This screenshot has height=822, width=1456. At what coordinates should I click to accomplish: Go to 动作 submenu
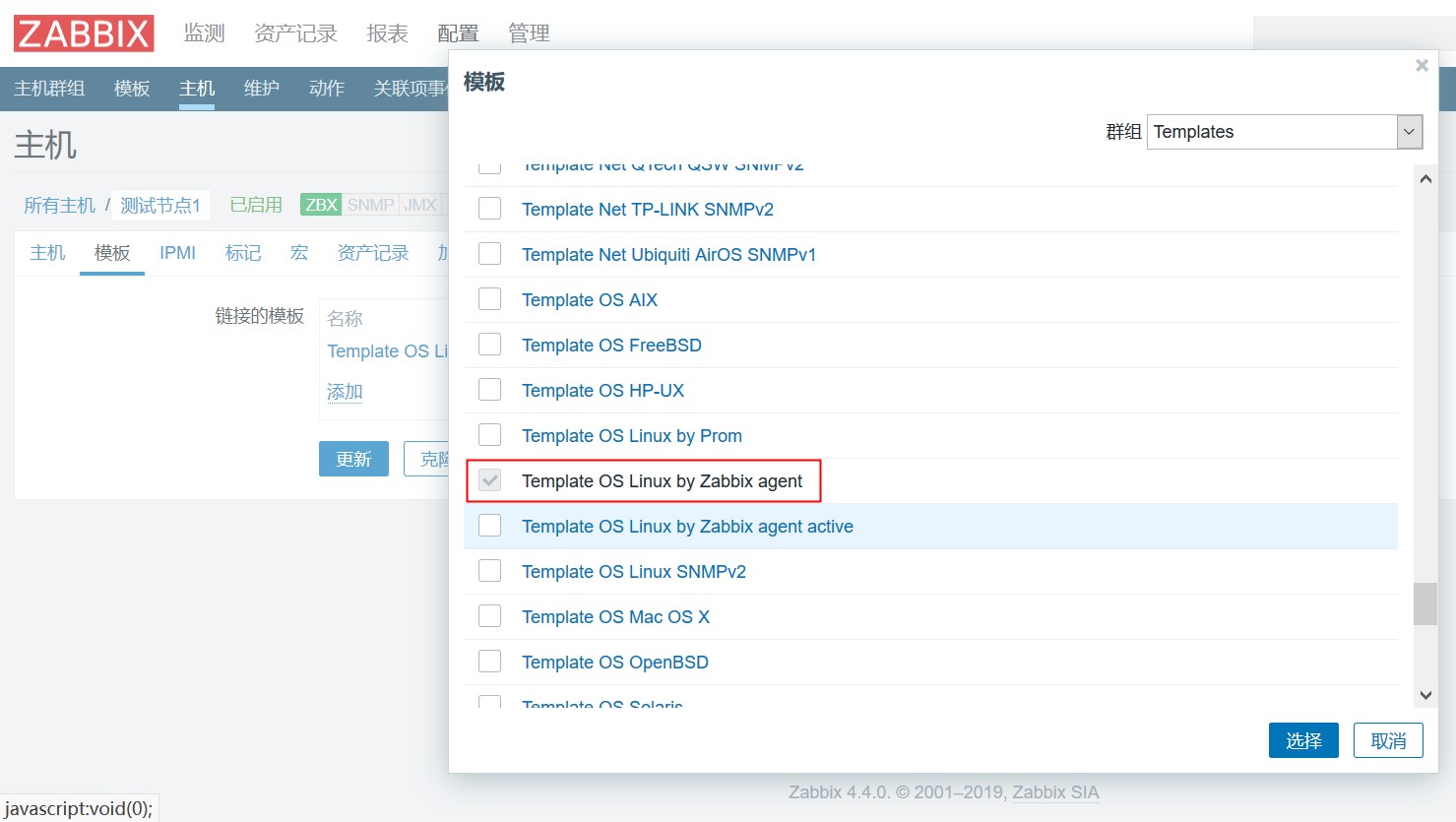click(327, 89)
